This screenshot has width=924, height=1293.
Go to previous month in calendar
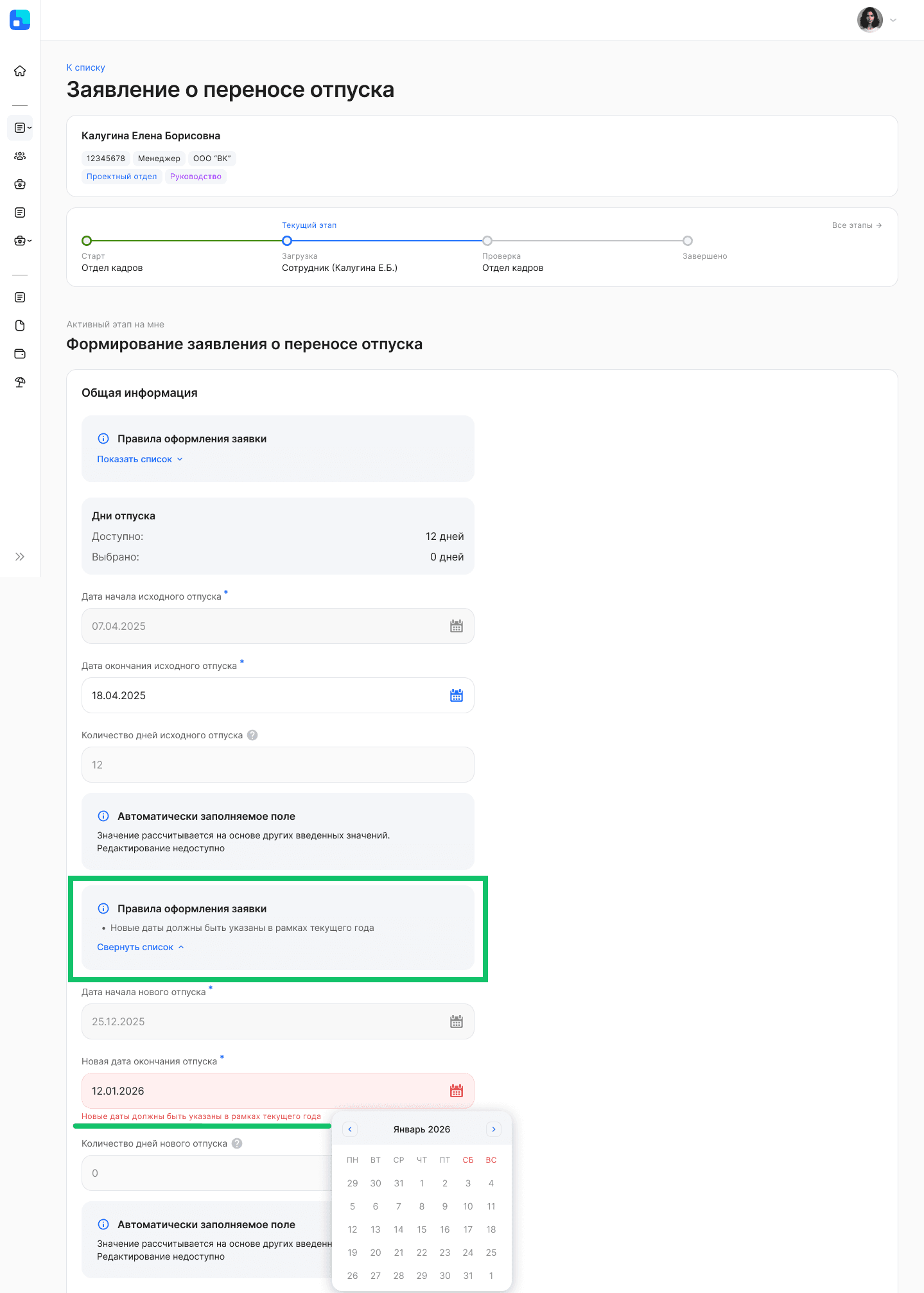coord(350,1129)
